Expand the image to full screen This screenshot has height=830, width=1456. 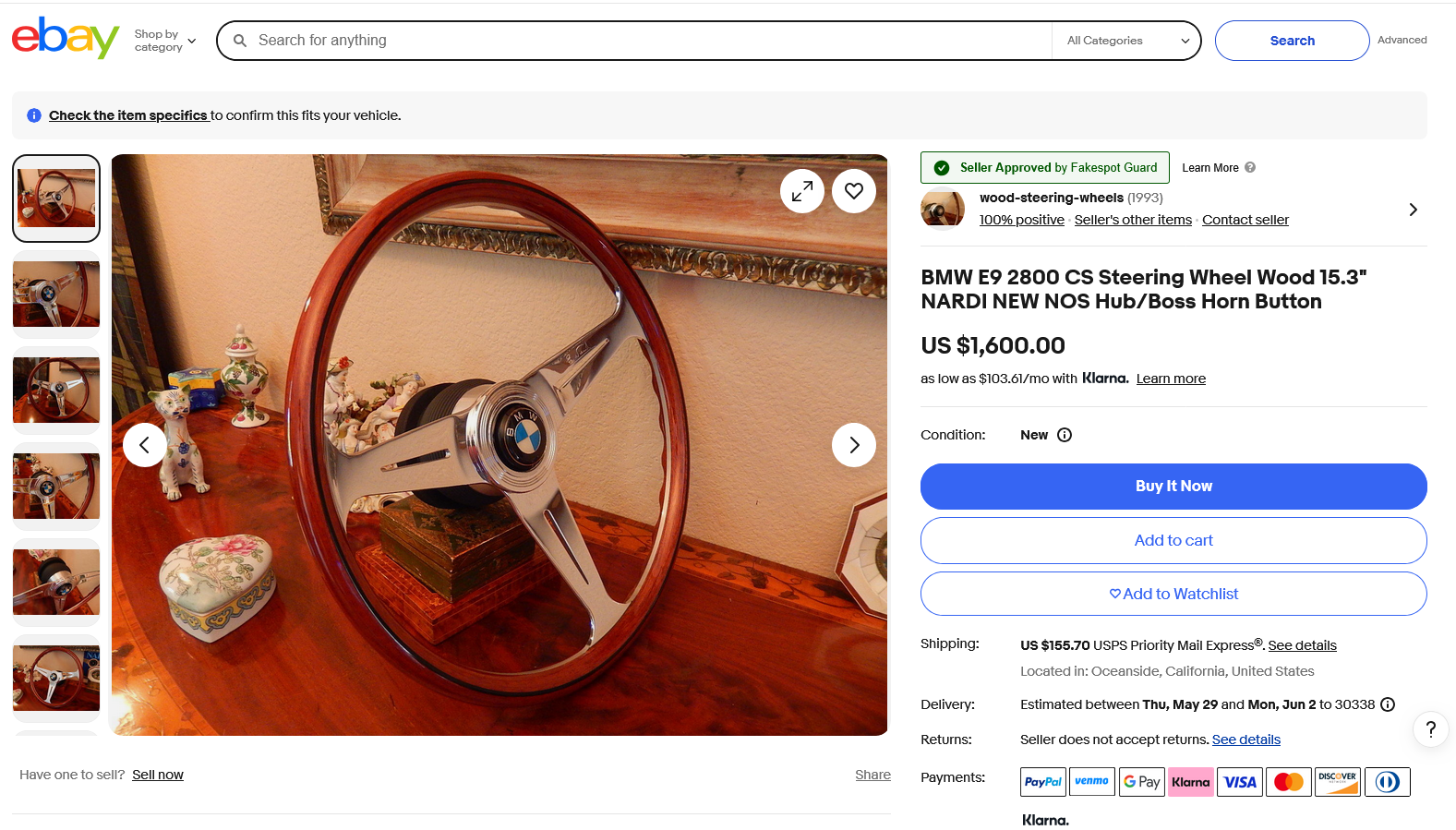(802, 191)
